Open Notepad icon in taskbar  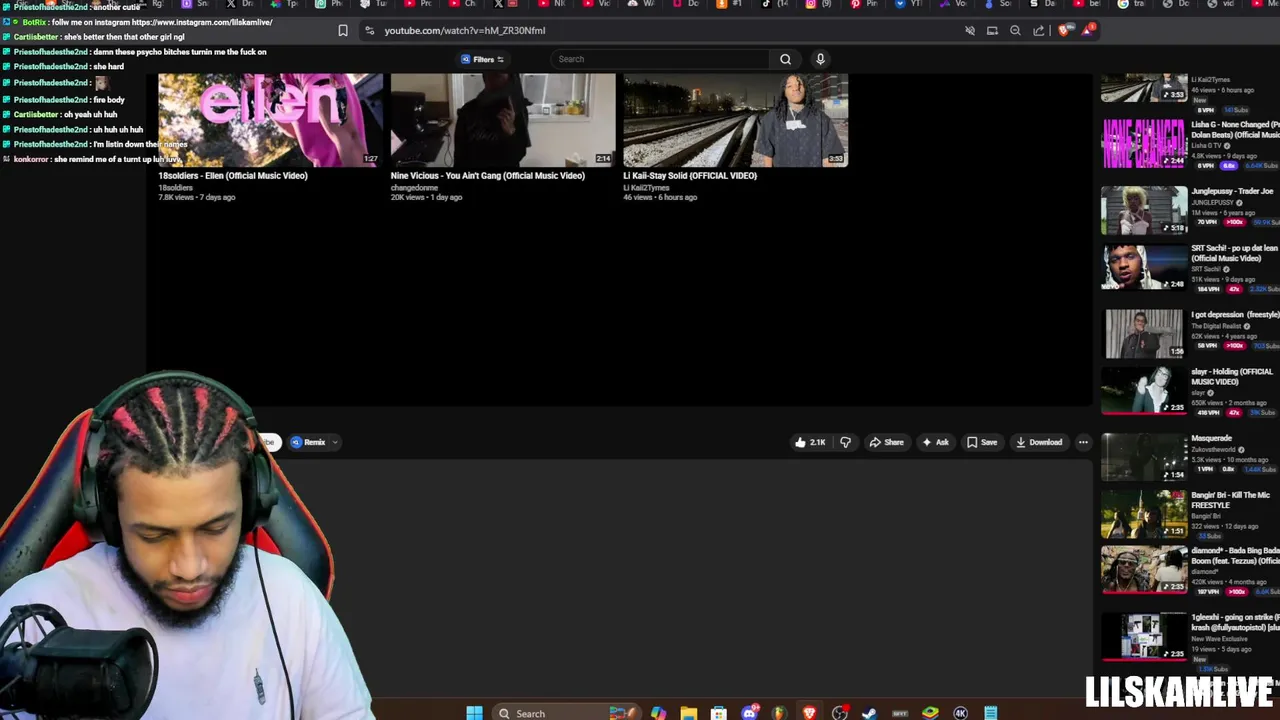click(990, 713)
